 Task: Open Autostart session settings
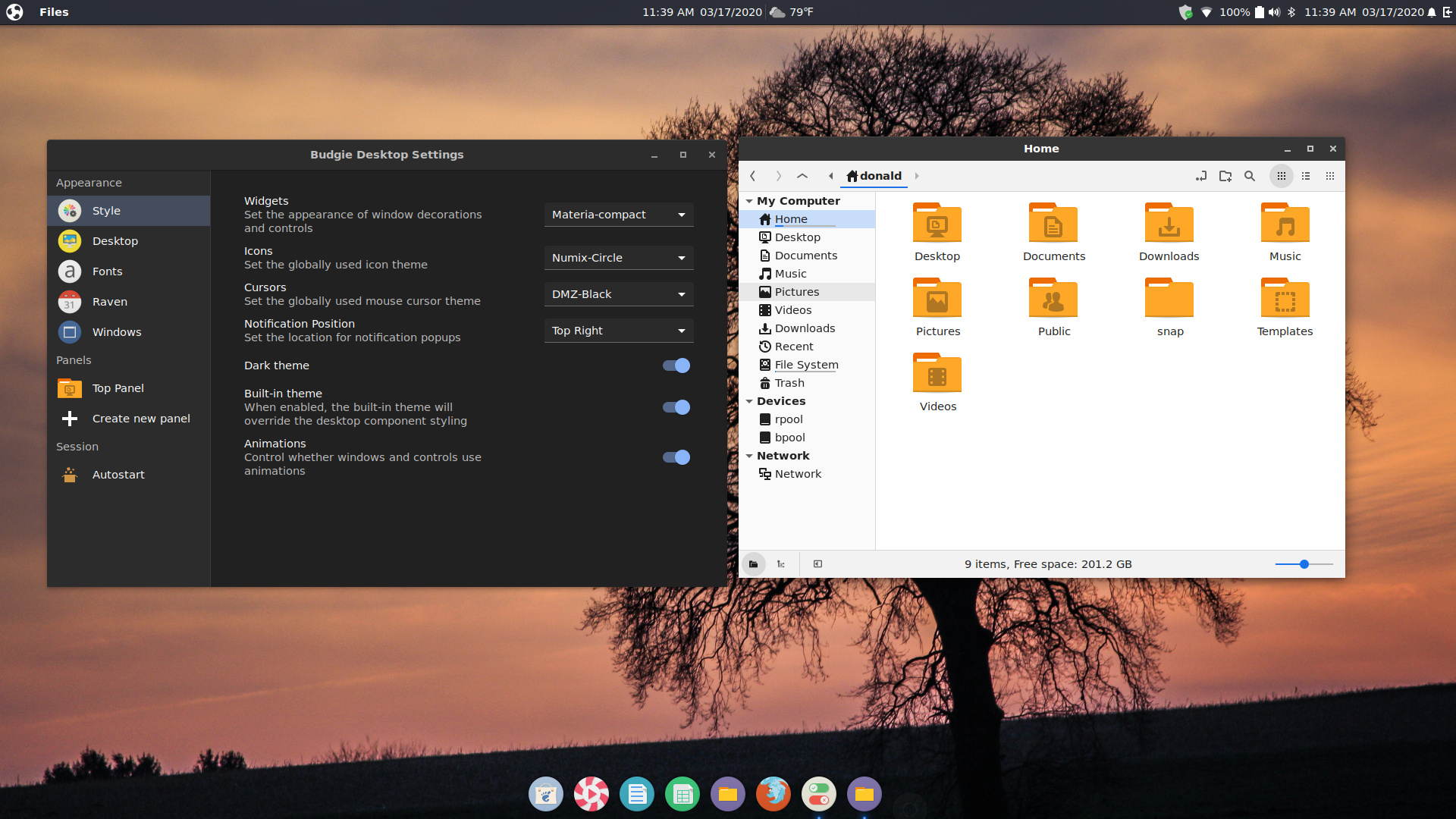[x=118, y=474]
